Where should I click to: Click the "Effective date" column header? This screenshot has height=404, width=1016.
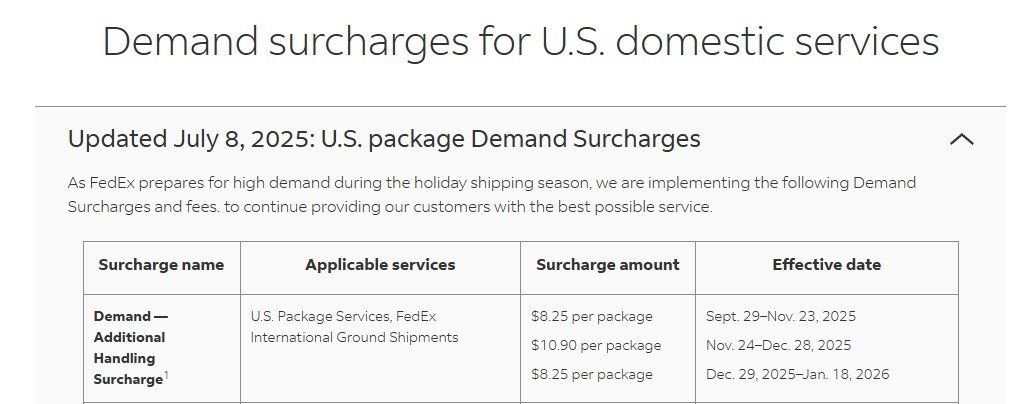tap(826, 265)
